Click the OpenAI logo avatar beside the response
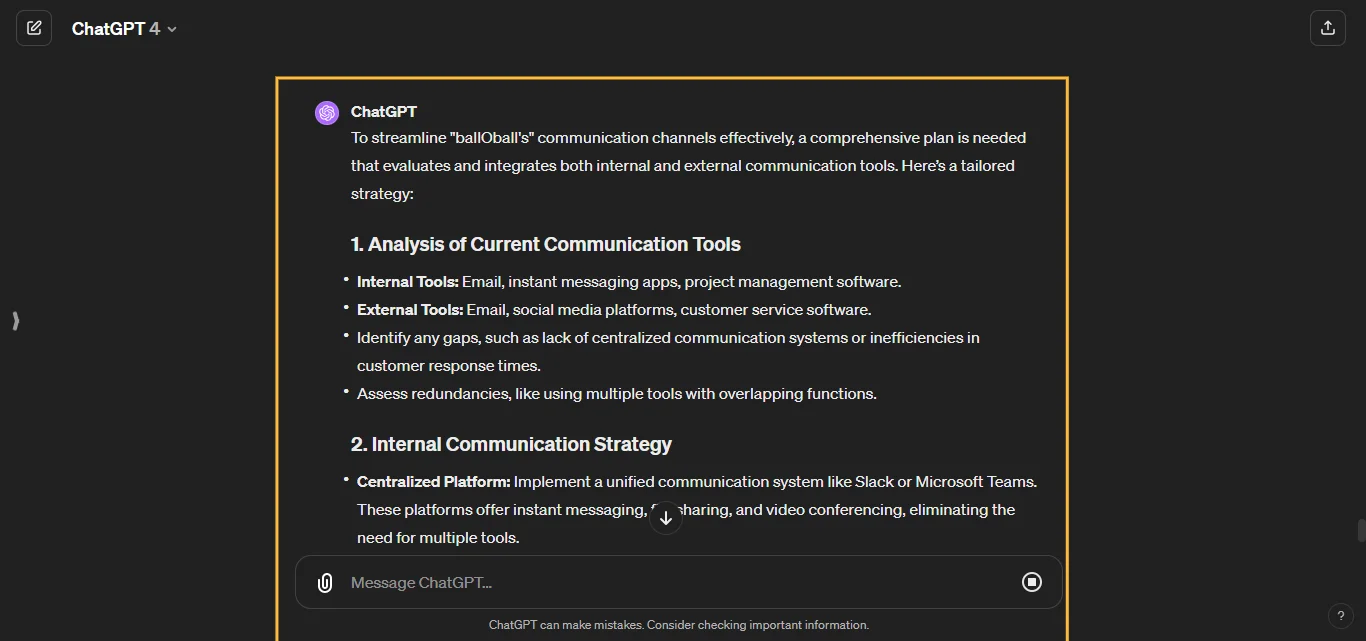The height and width of the screenshot is (641, 1366). tap(327, 112)
